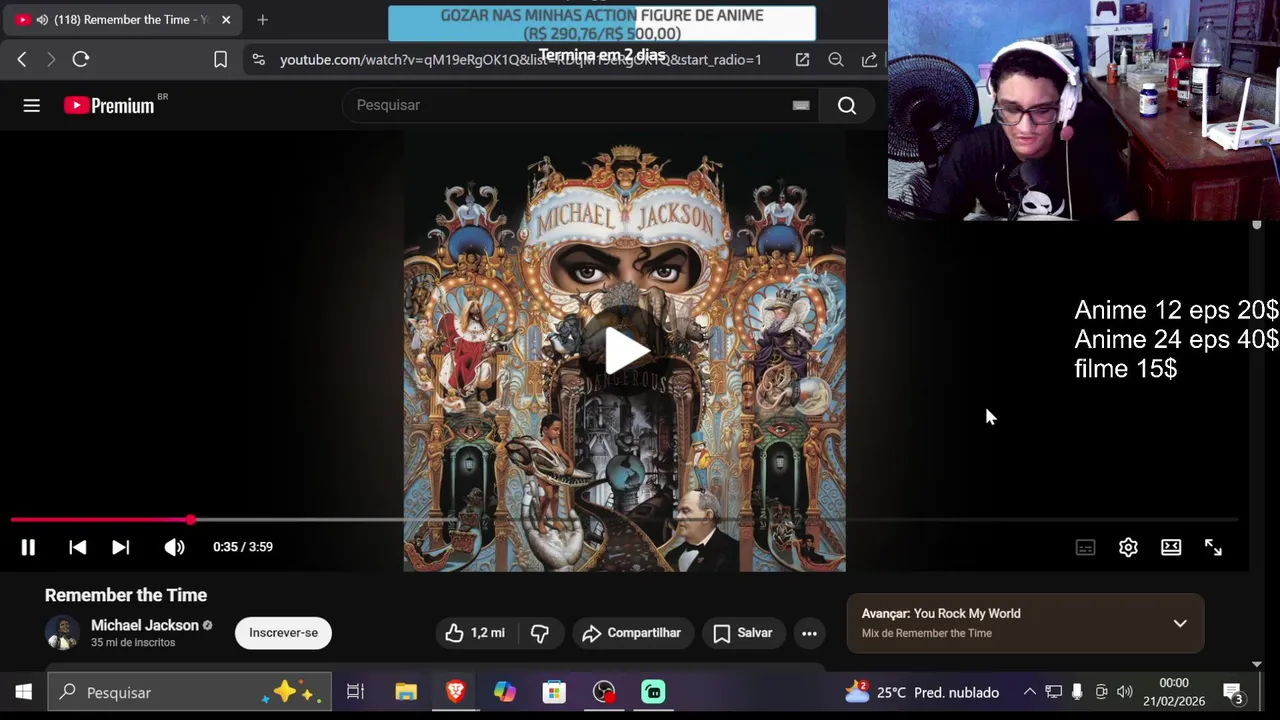Open Microsoft Store from the taskbar
Screen dimensions: 1280x720
coord(554,692)
